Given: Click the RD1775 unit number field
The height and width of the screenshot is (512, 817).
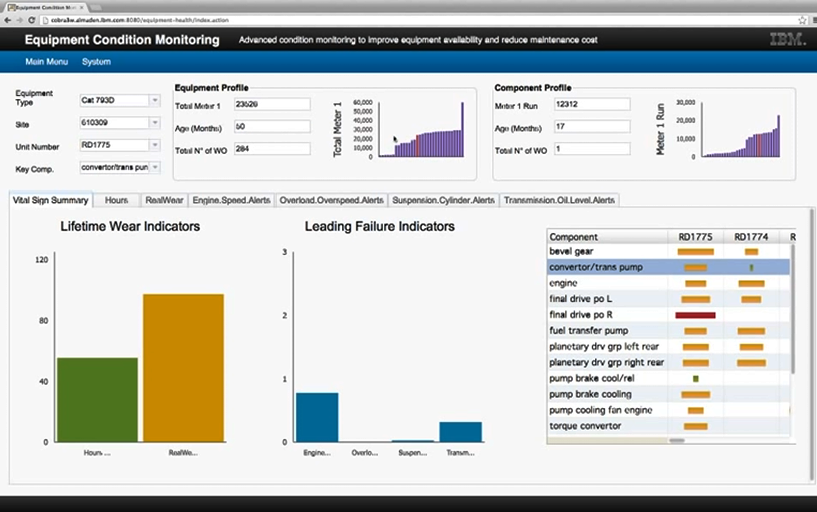Looking at the screenshot, I should point(115,145).
